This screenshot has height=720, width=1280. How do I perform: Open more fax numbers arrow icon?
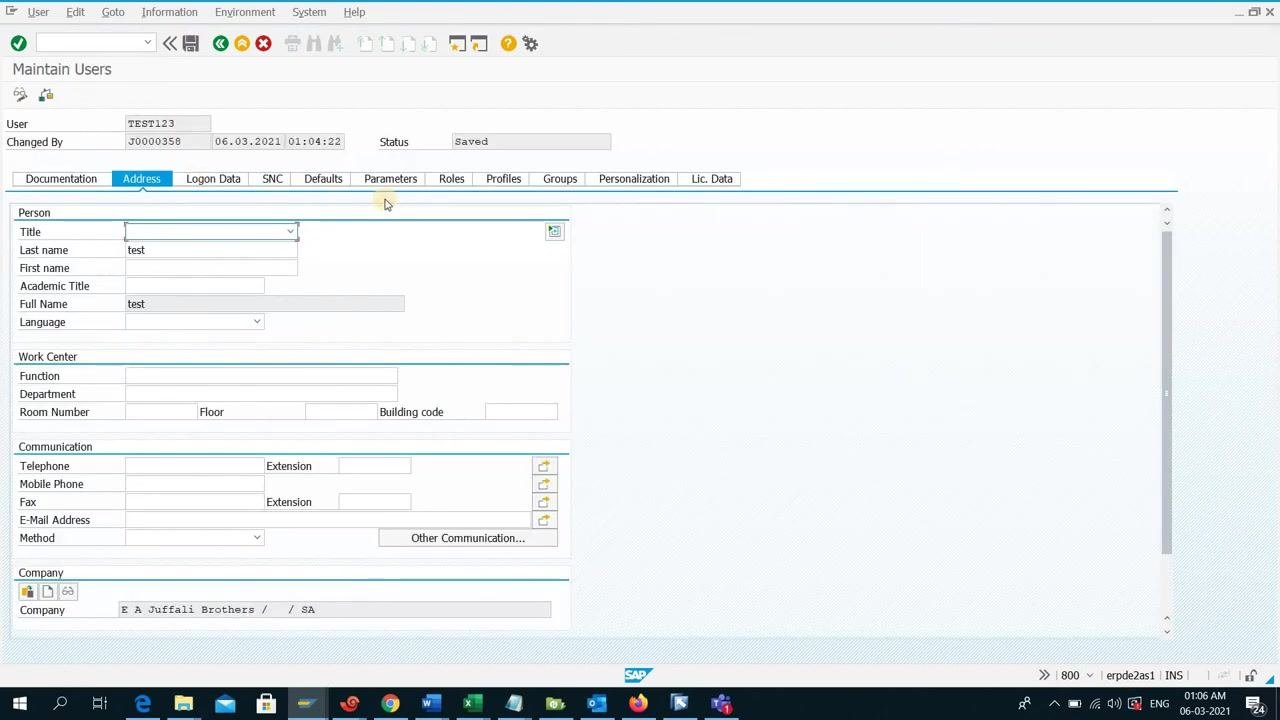pos(544,502)
